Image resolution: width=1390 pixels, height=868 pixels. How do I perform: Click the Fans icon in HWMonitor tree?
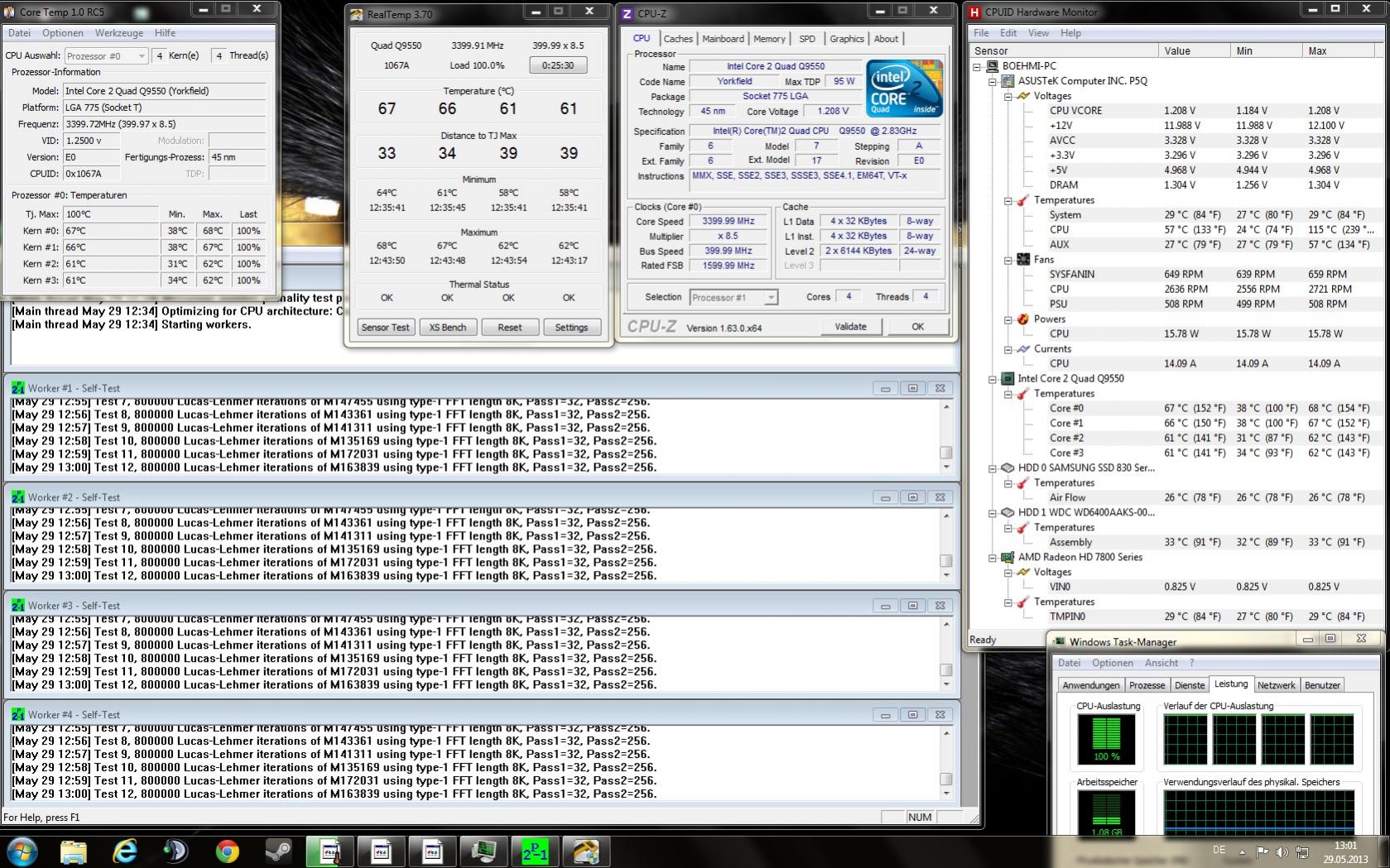(1023, 260)
